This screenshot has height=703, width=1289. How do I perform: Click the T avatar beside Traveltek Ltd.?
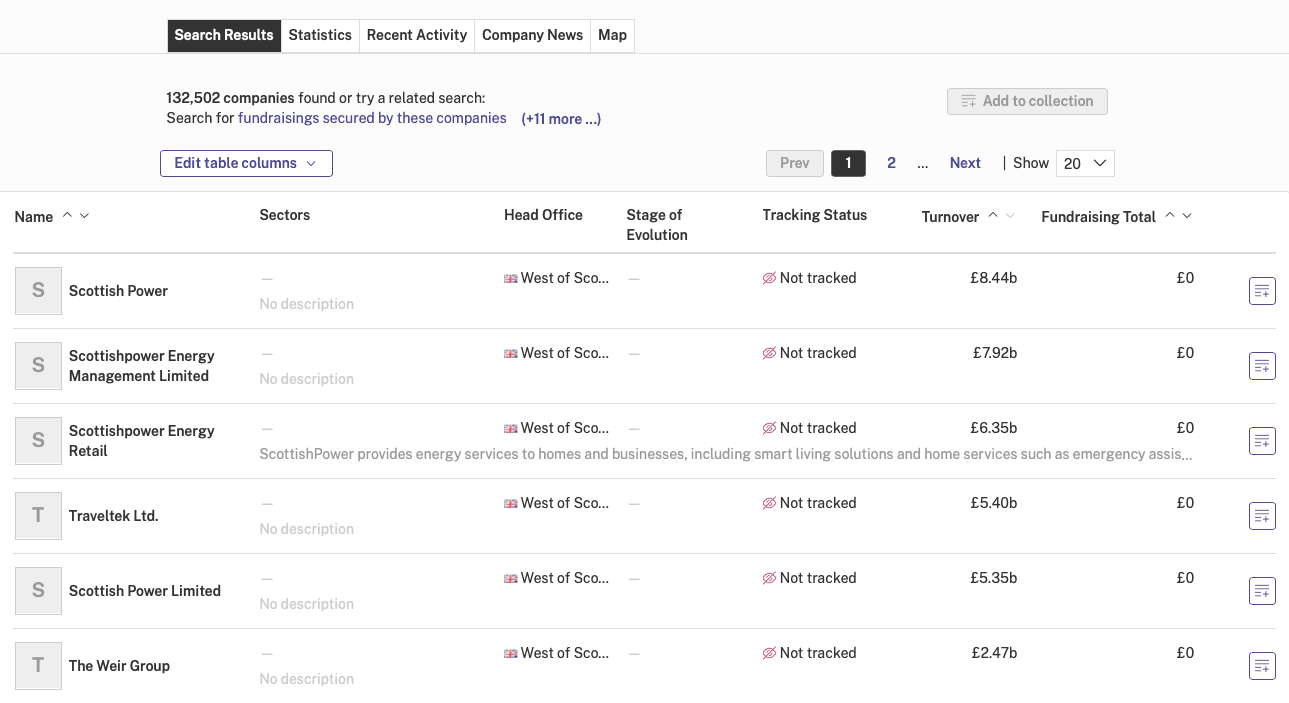click(x=38, y=516)
